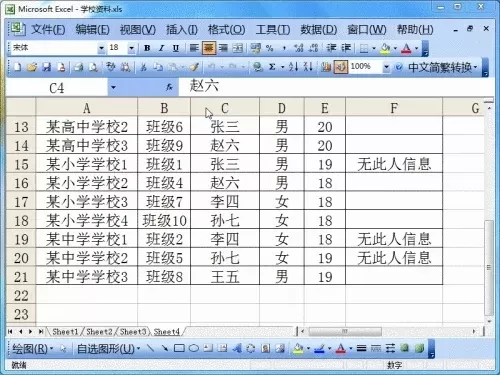The width and height of the screenshot is (500, 375).
Task: Open the 数据 Data menu
Action: coord(319,30)
